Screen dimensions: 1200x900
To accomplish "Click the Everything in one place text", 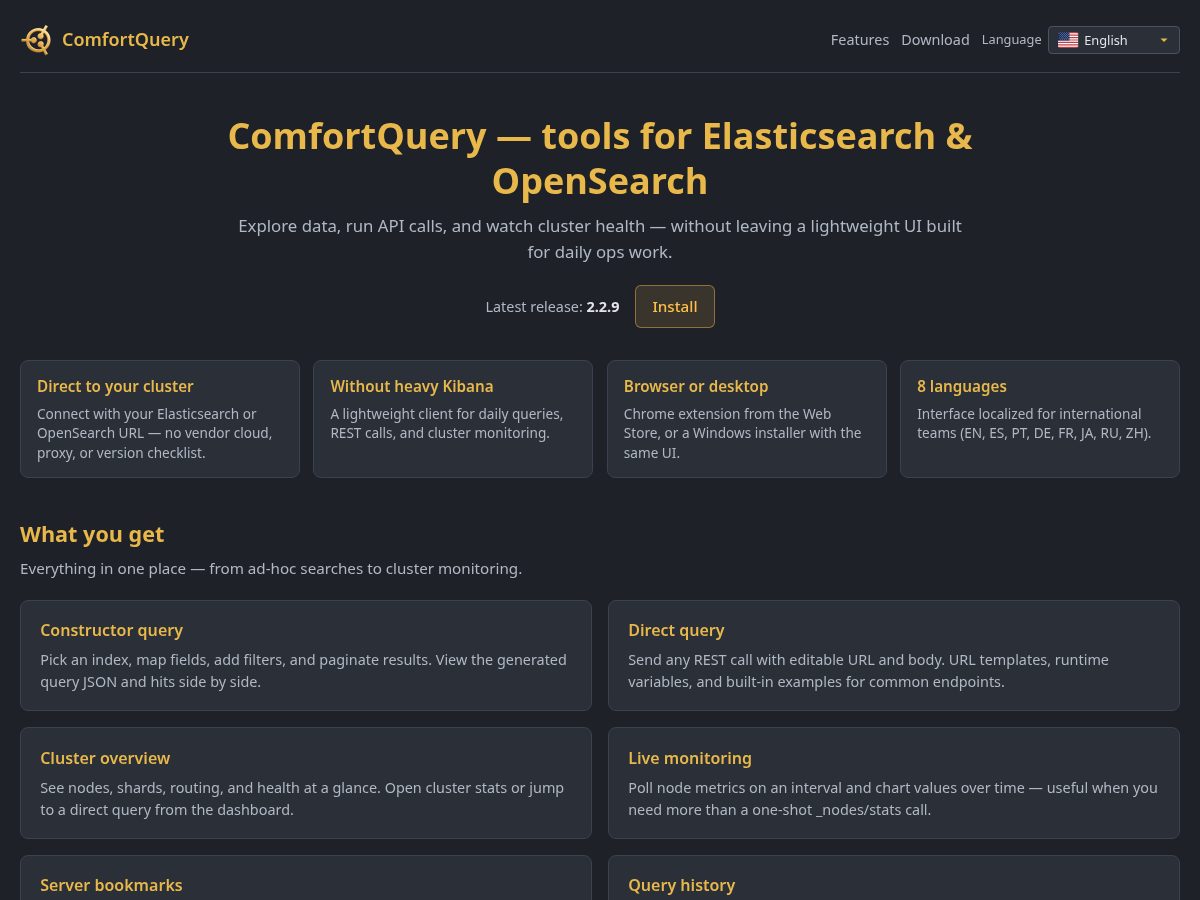I will [x=271, y=569].
